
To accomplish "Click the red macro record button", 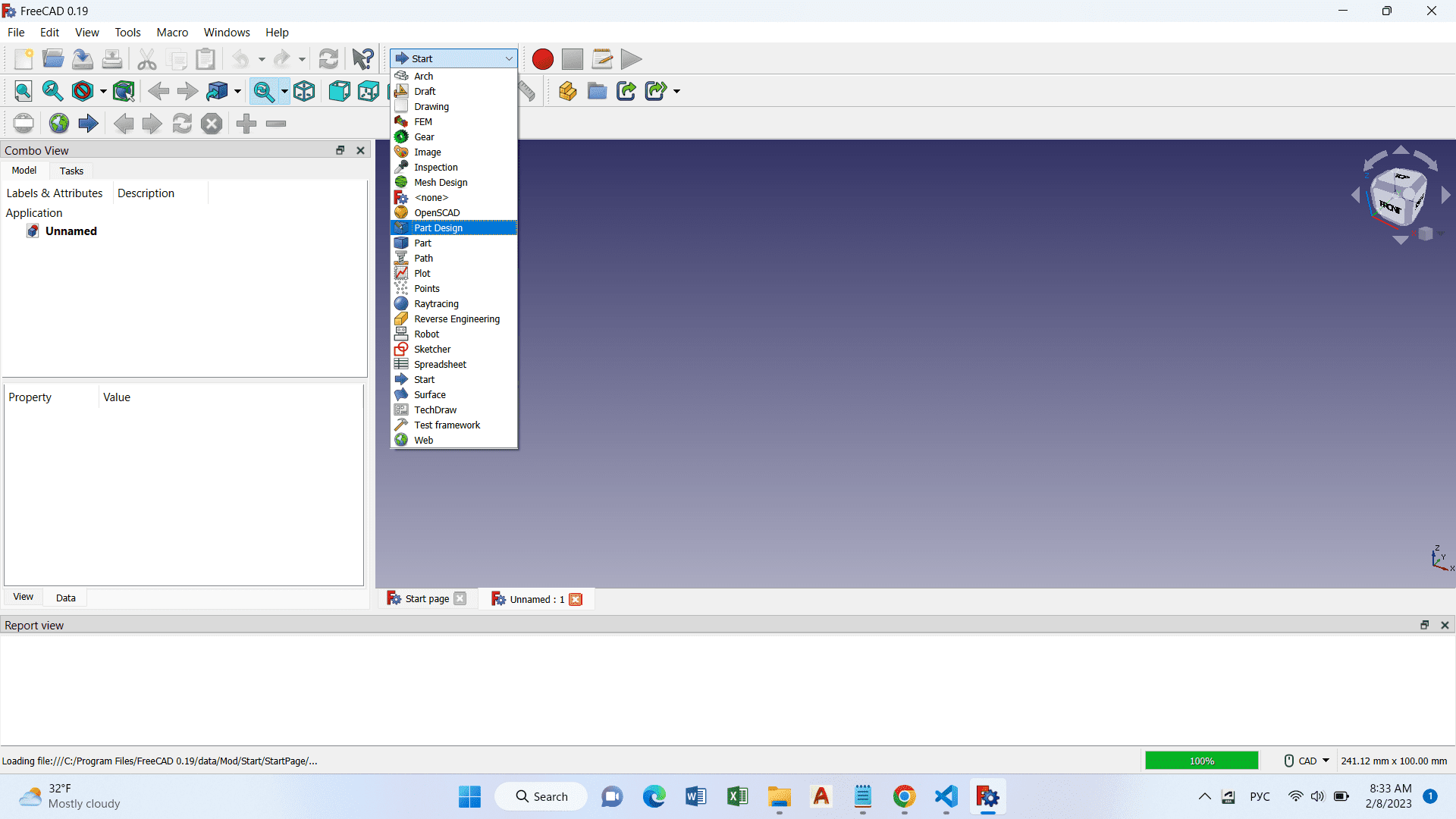I will click(542, 59).
